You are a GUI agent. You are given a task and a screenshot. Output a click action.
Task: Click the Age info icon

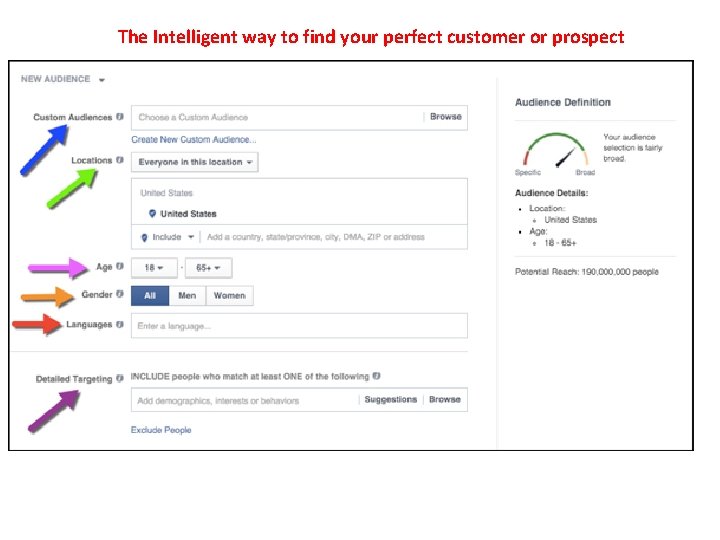(120, 267)
